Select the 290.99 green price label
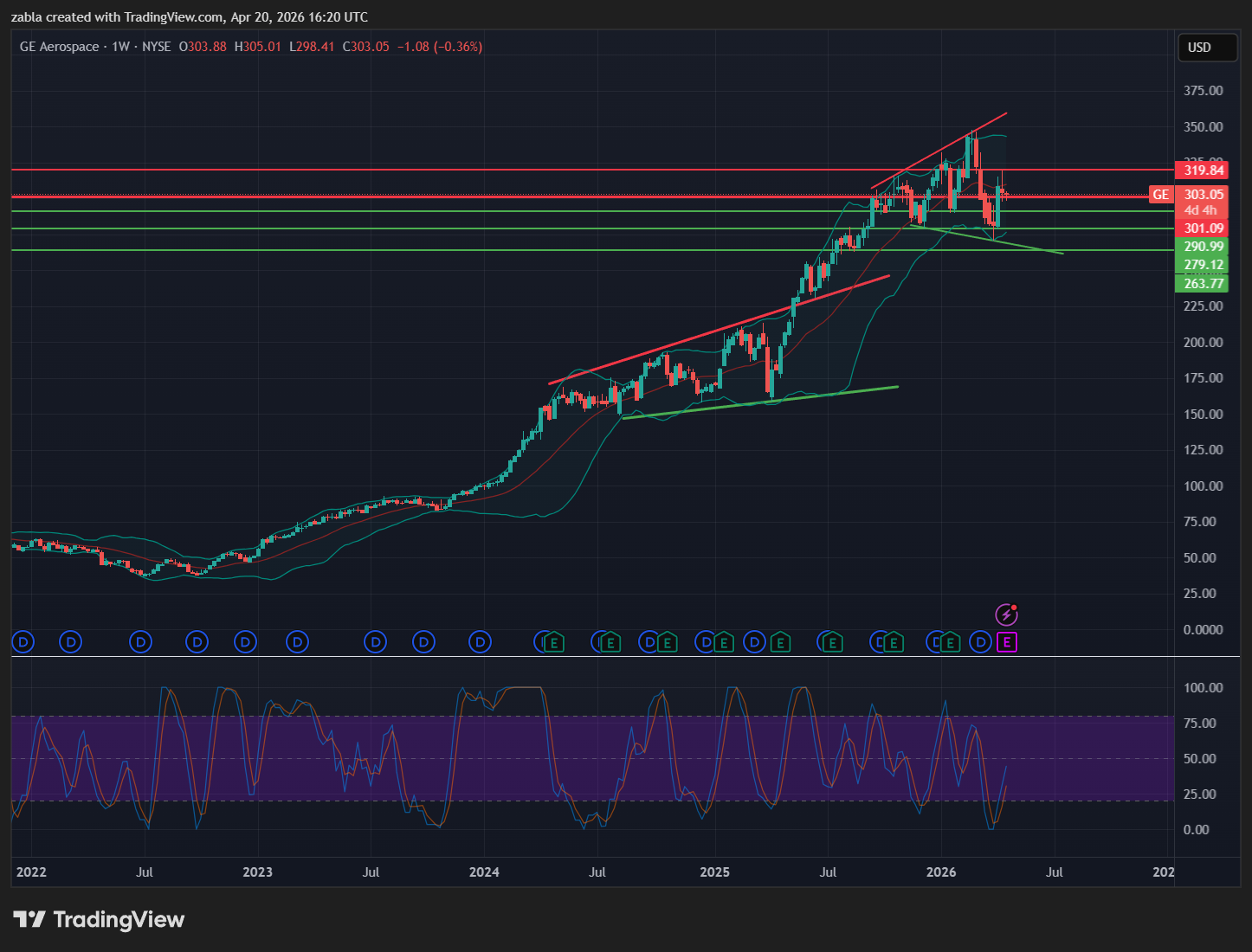This screenshot has height=952, width=1252. (1204, 247)
